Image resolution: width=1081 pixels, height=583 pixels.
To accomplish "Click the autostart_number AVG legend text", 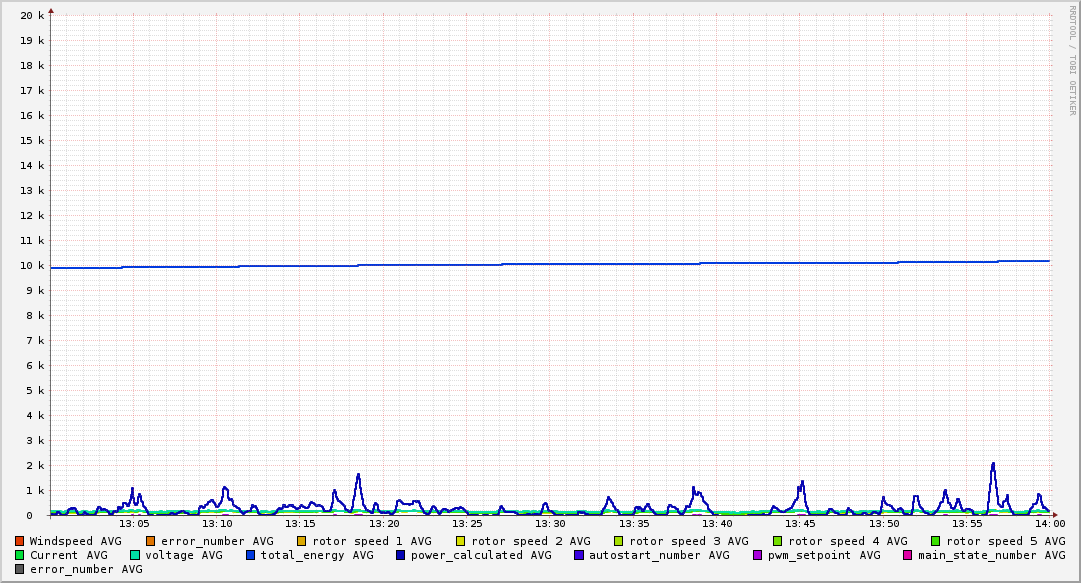I will [x=659, y=555].
